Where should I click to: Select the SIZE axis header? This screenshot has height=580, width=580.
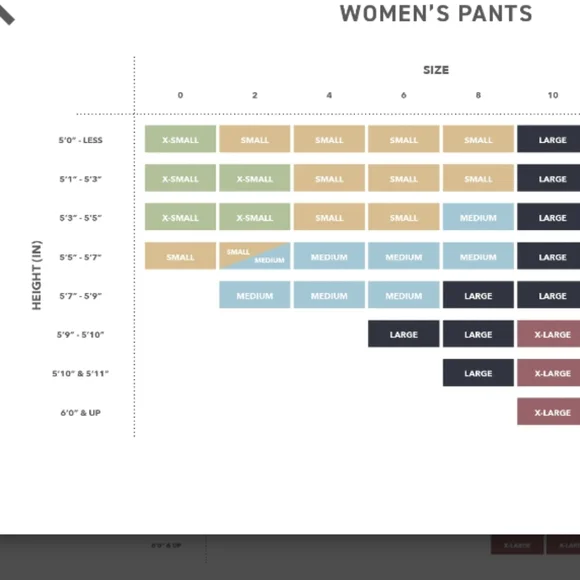436,70
